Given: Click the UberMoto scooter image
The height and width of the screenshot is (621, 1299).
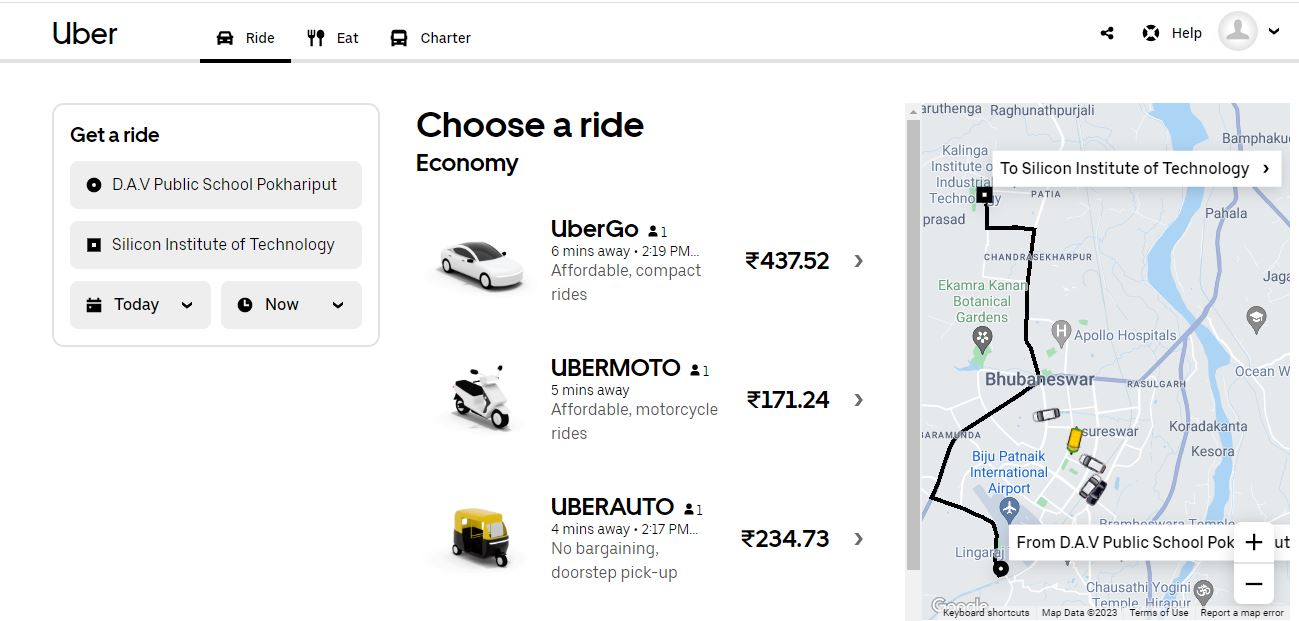Looking at the screenshot, I should click(x=481, y=400).
